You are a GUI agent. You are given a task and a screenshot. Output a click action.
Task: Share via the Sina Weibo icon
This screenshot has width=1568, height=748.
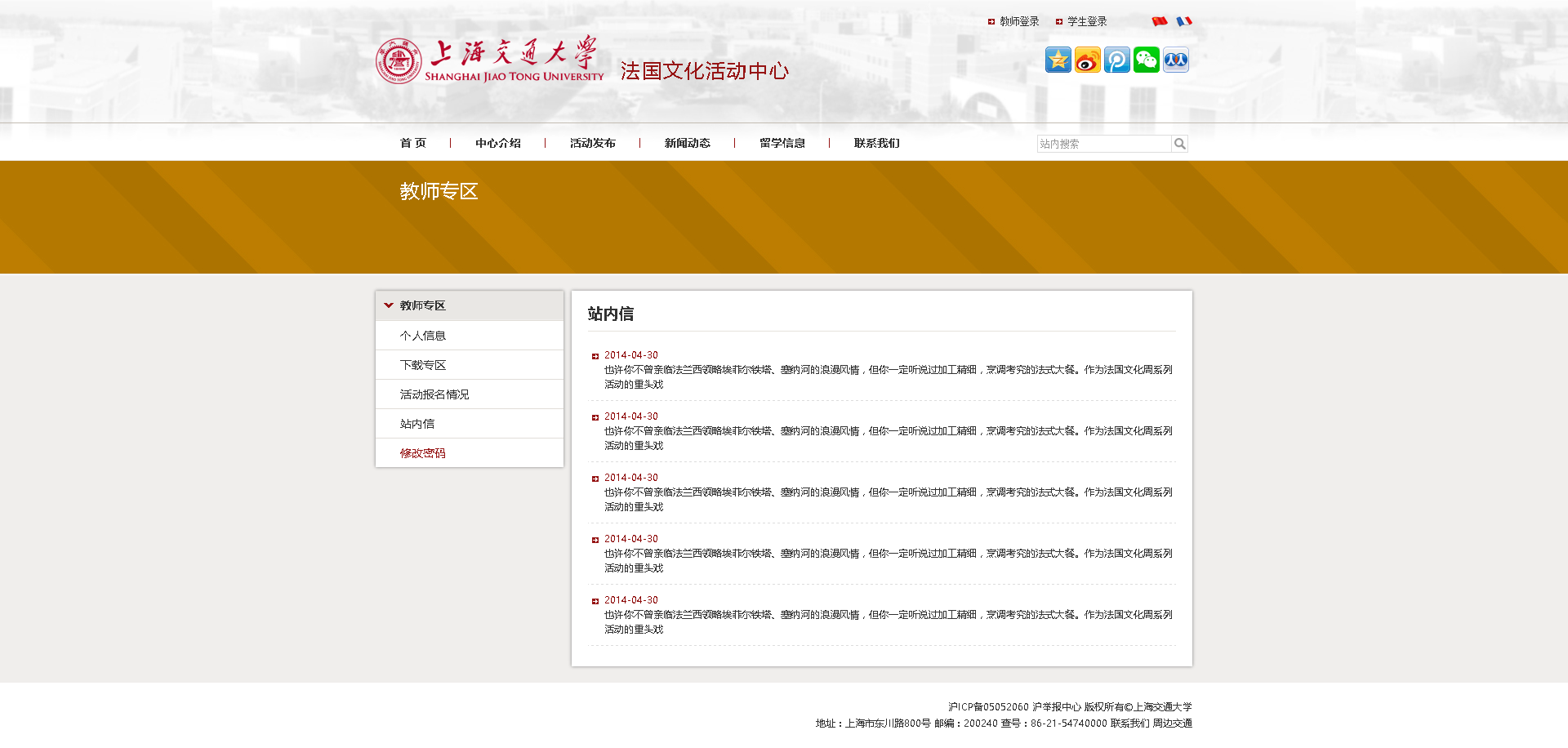(x=1087, y=60)
